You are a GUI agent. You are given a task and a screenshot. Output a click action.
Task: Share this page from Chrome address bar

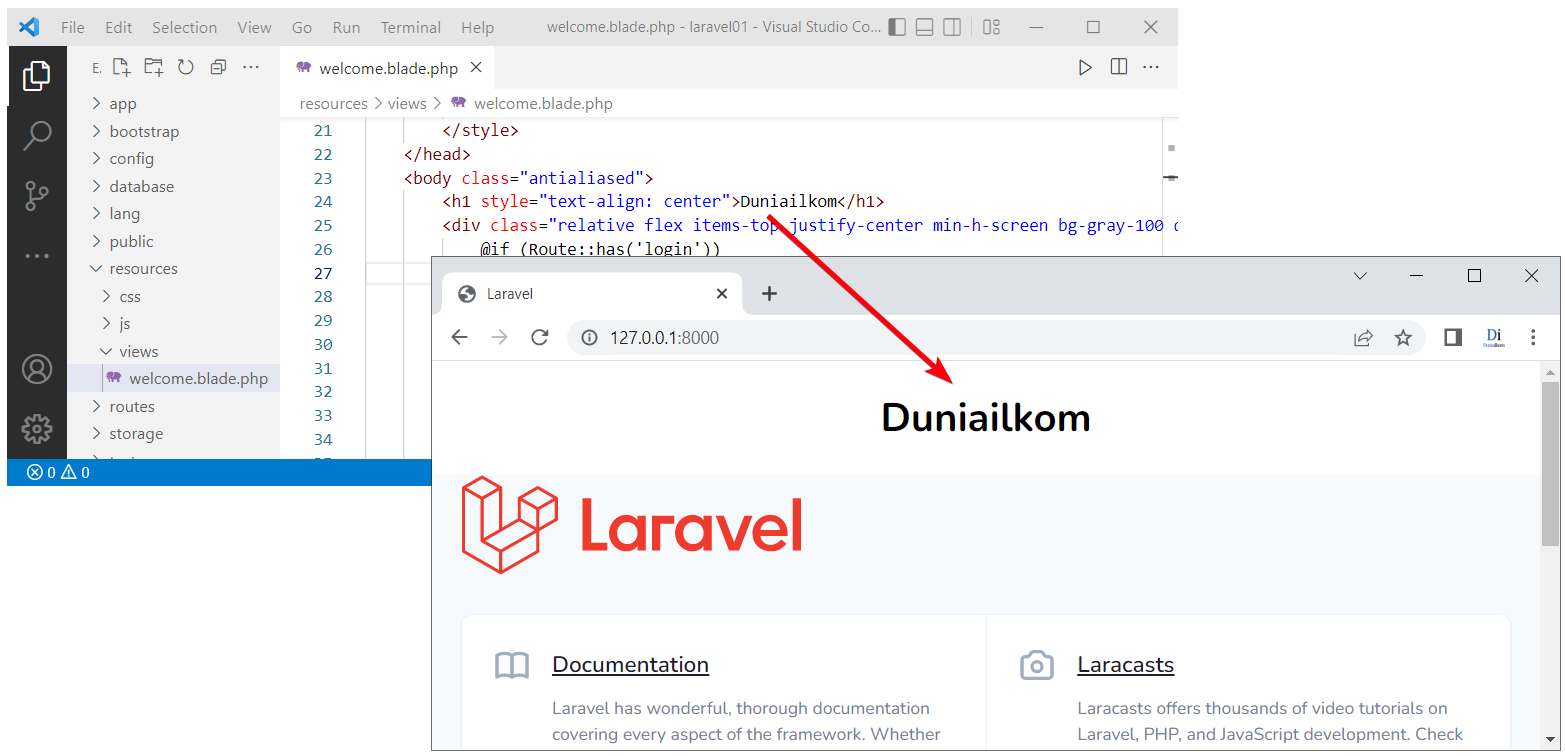click(x=1363, y=338)
